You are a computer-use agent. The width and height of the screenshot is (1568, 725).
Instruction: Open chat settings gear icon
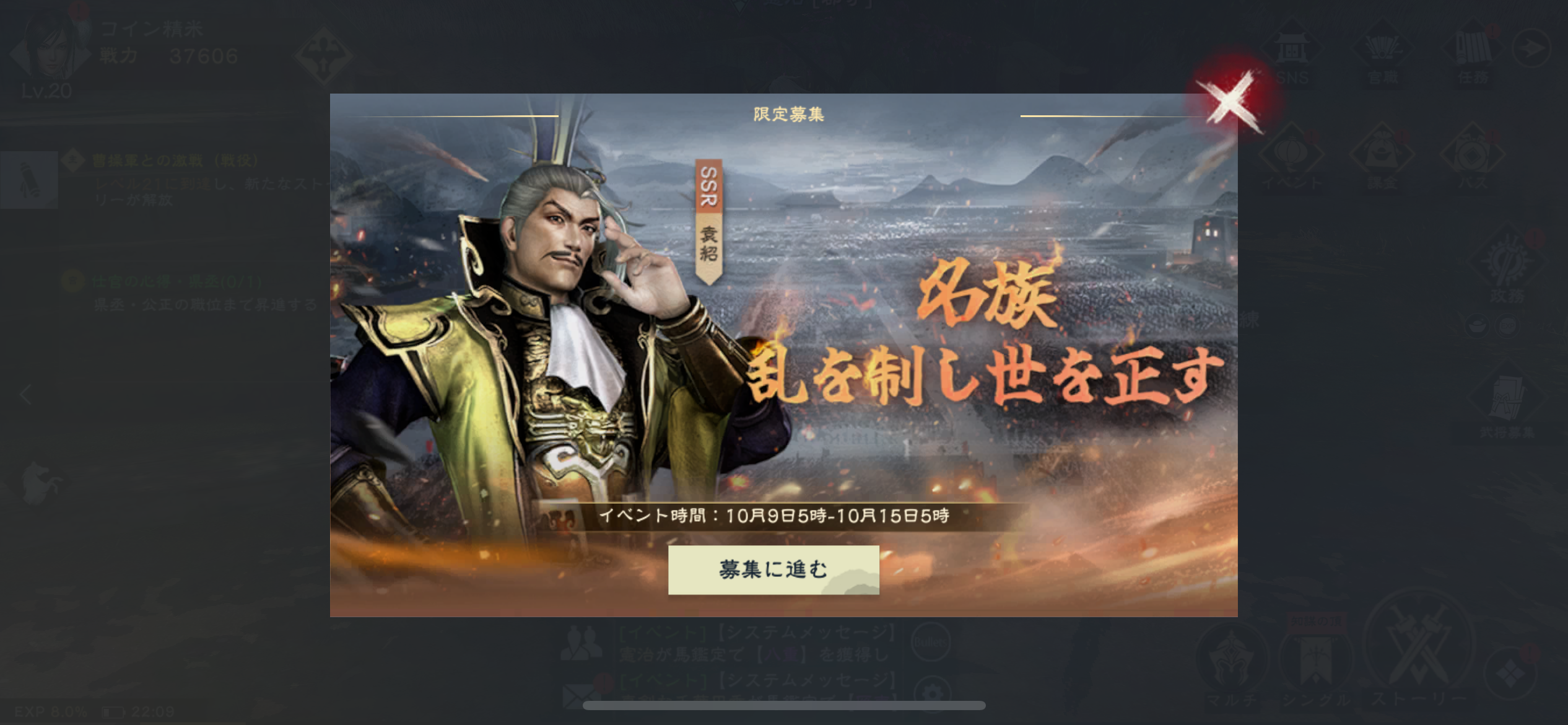(933, 692)
